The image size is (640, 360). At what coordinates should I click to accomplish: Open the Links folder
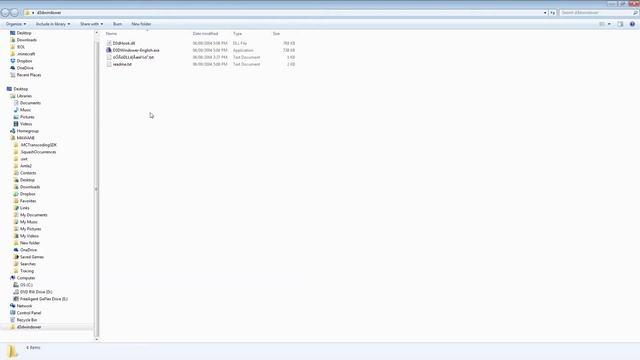[24, 208]
